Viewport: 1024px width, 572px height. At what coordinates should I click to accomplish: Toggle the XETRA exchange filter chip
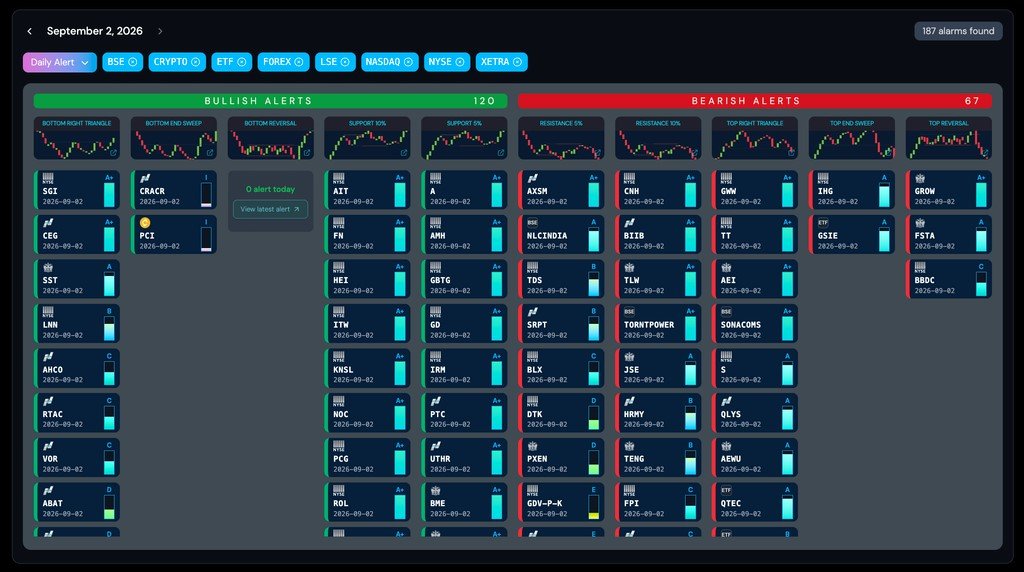click(502, 62)
